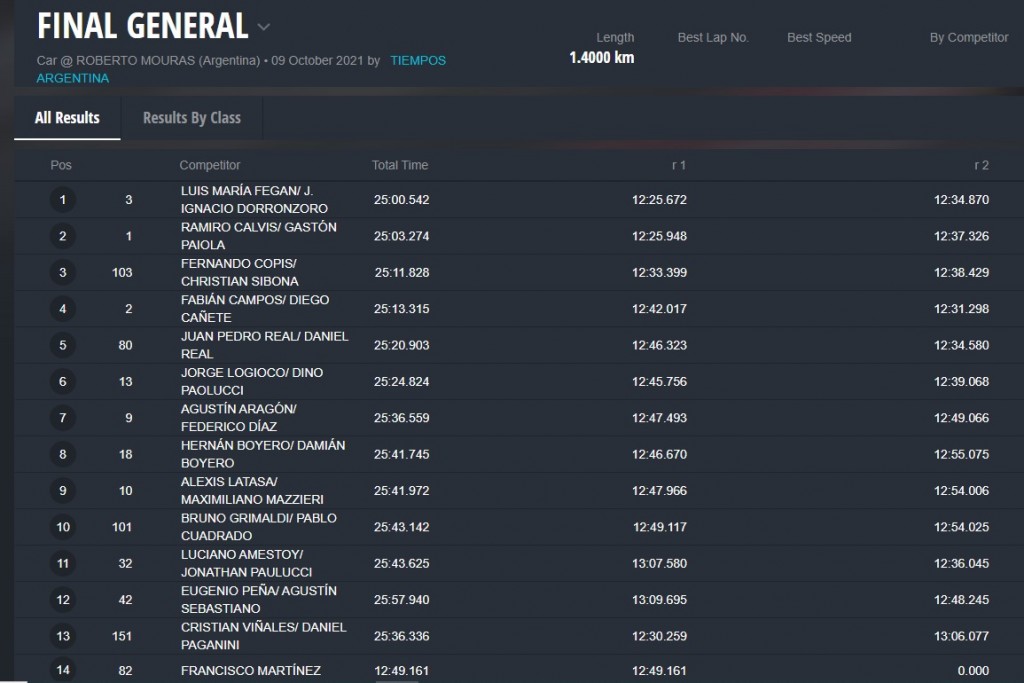The image size is (1024, 683).
Task: Click the position 12 circle badge
Action: [63, 600]
